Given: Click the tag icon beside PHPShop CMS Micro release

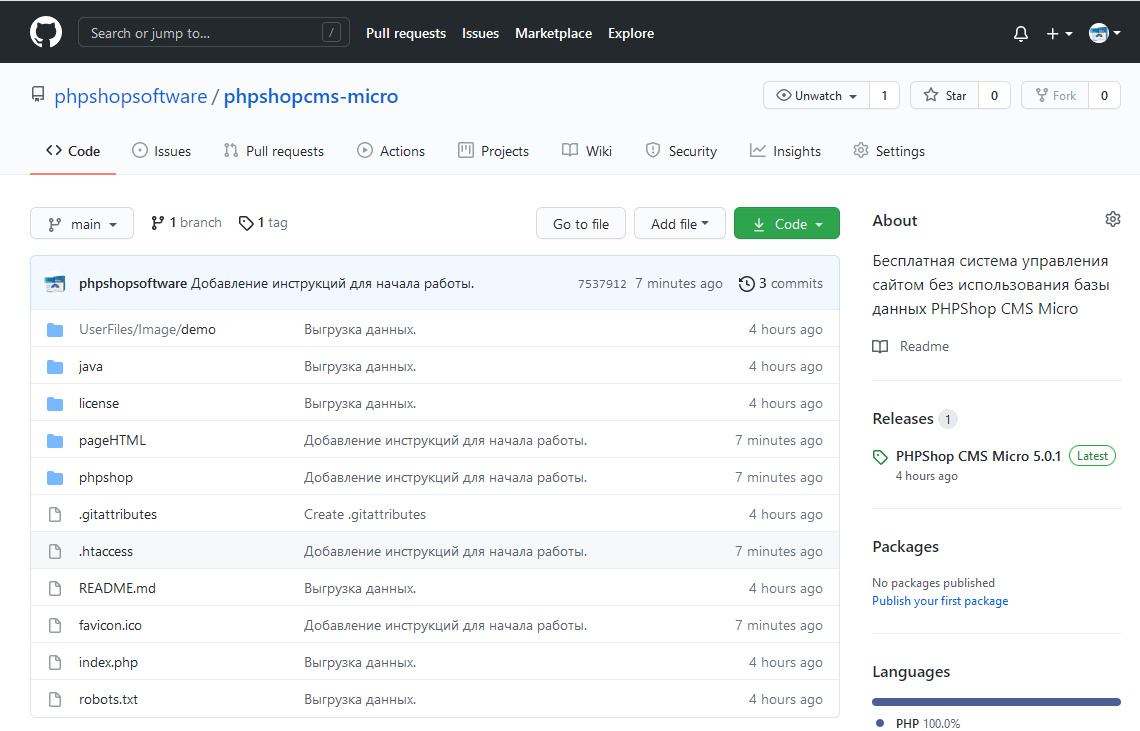Looking at the screenshot, I should click(880, 457).
